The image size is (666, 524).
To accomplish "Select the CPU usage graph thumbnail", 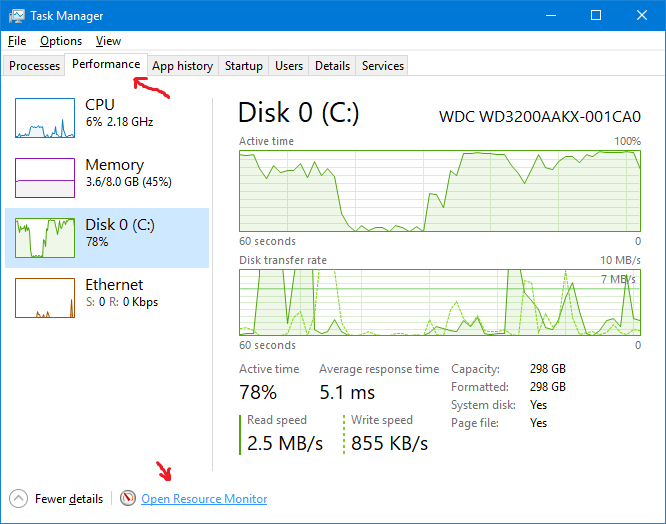I will pyautogui.click(x=45, y=118).
